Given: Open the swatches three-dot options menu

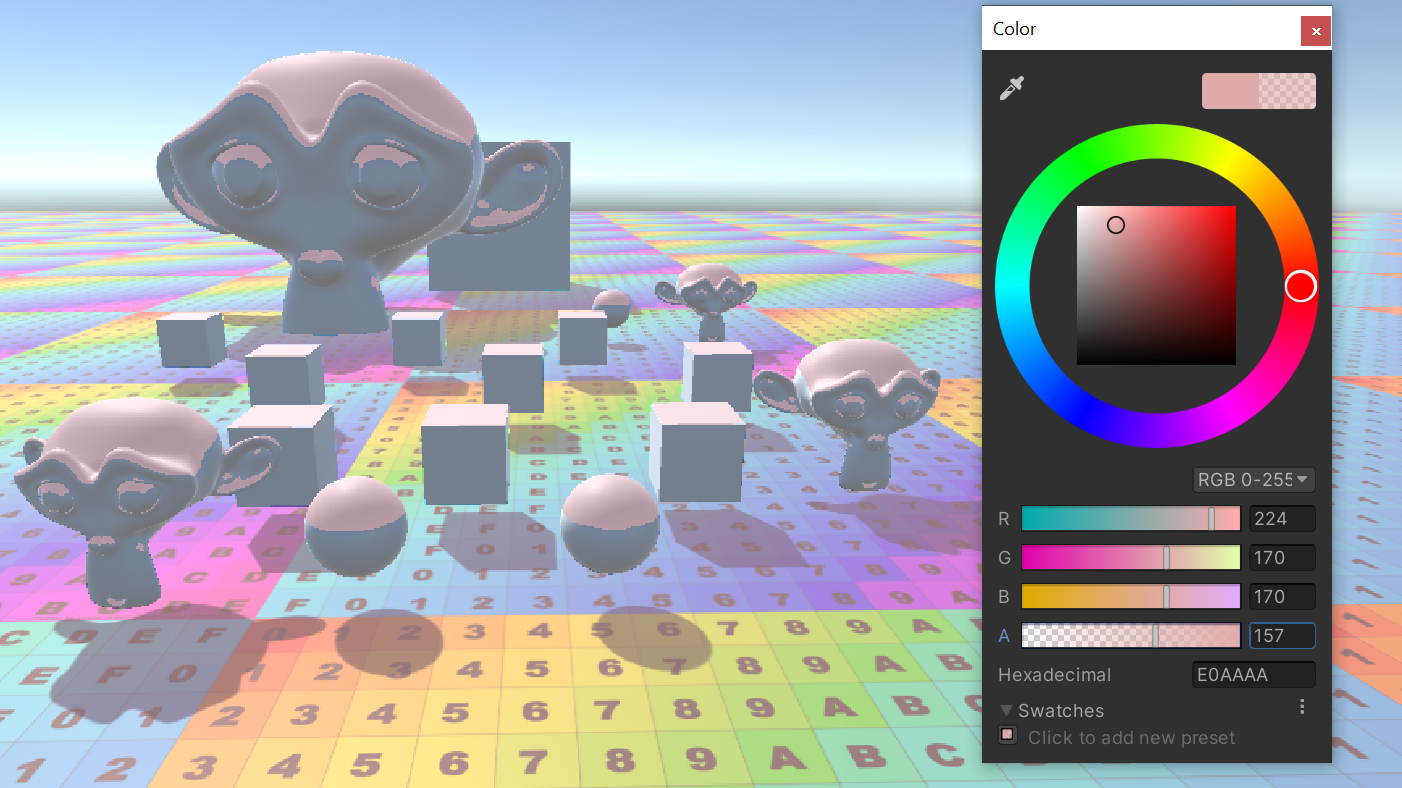Looking at the screenshot, I should [1302, 707].
